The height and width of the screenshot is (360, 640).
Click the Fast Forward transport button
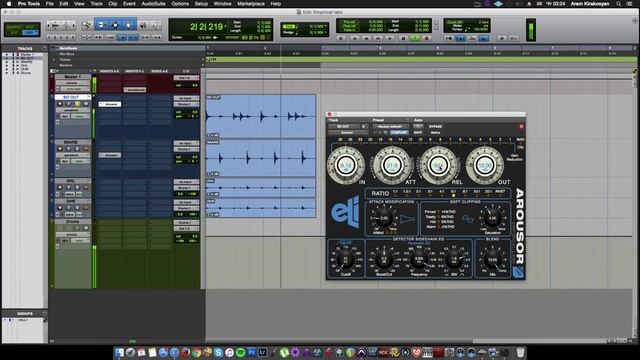click(378, 38)
